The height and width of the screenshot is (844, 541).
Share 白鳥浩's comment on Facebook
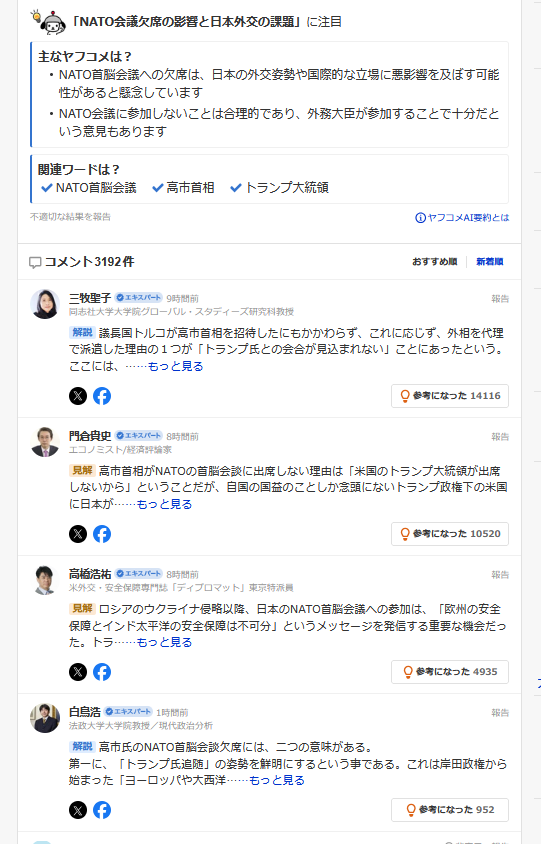click(x=102, y=810)
